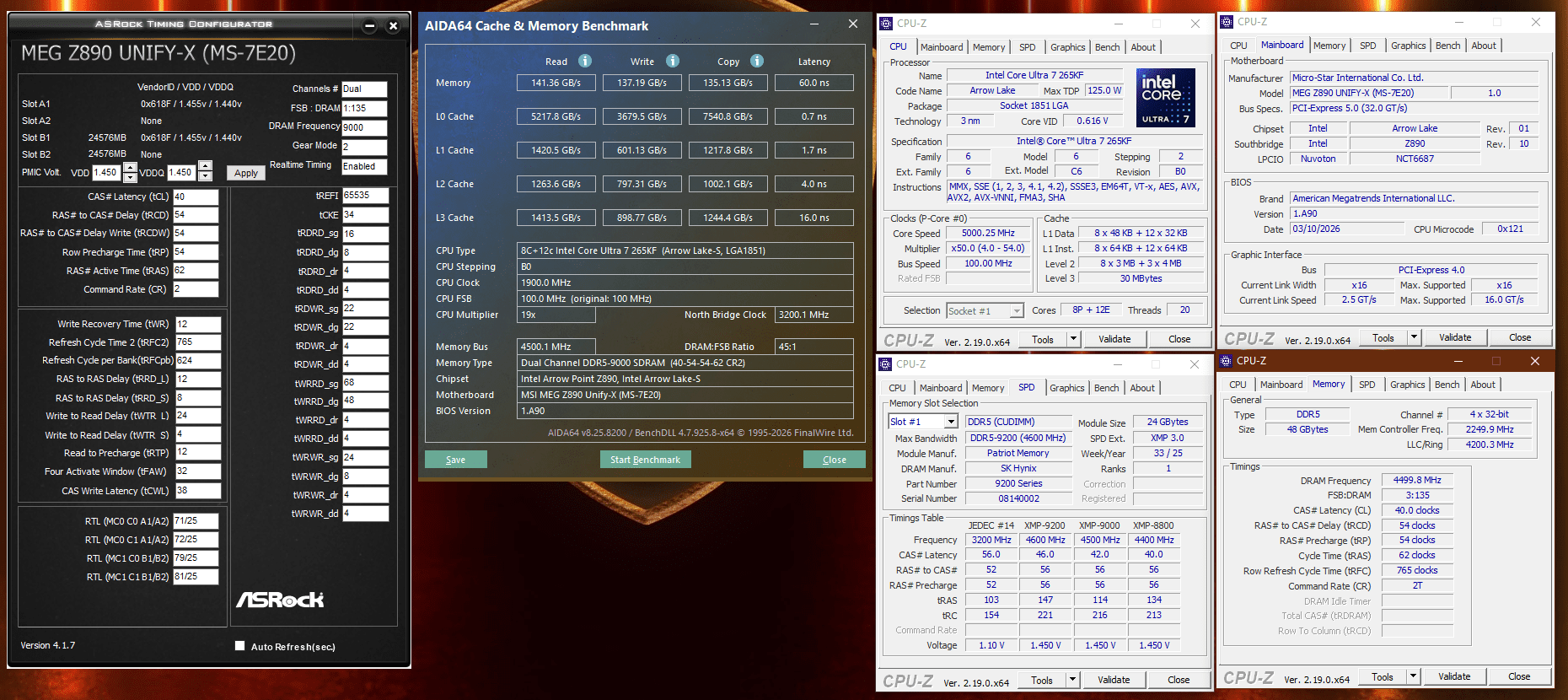Switch to the Bench tab in the CPU-Z CPU window

[x=1108, y=47]
